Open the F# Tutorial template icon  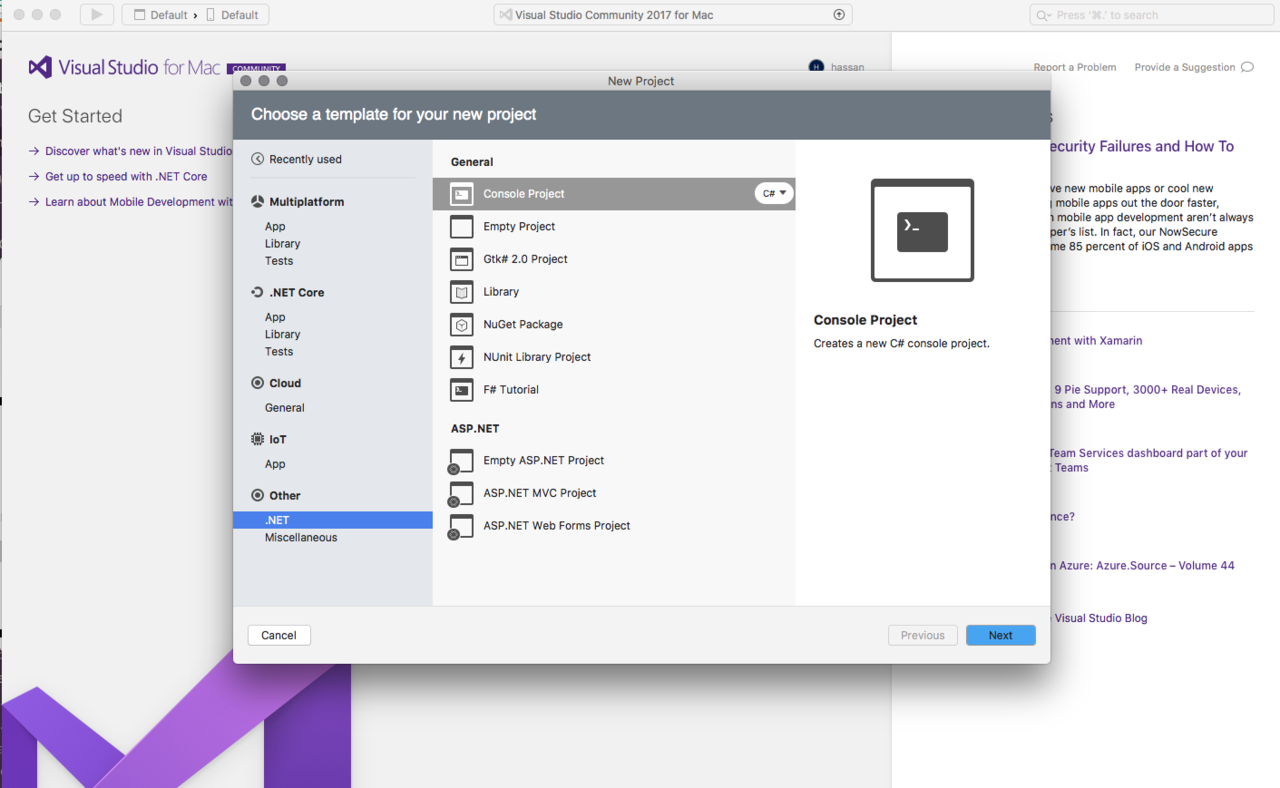(461, 390)
